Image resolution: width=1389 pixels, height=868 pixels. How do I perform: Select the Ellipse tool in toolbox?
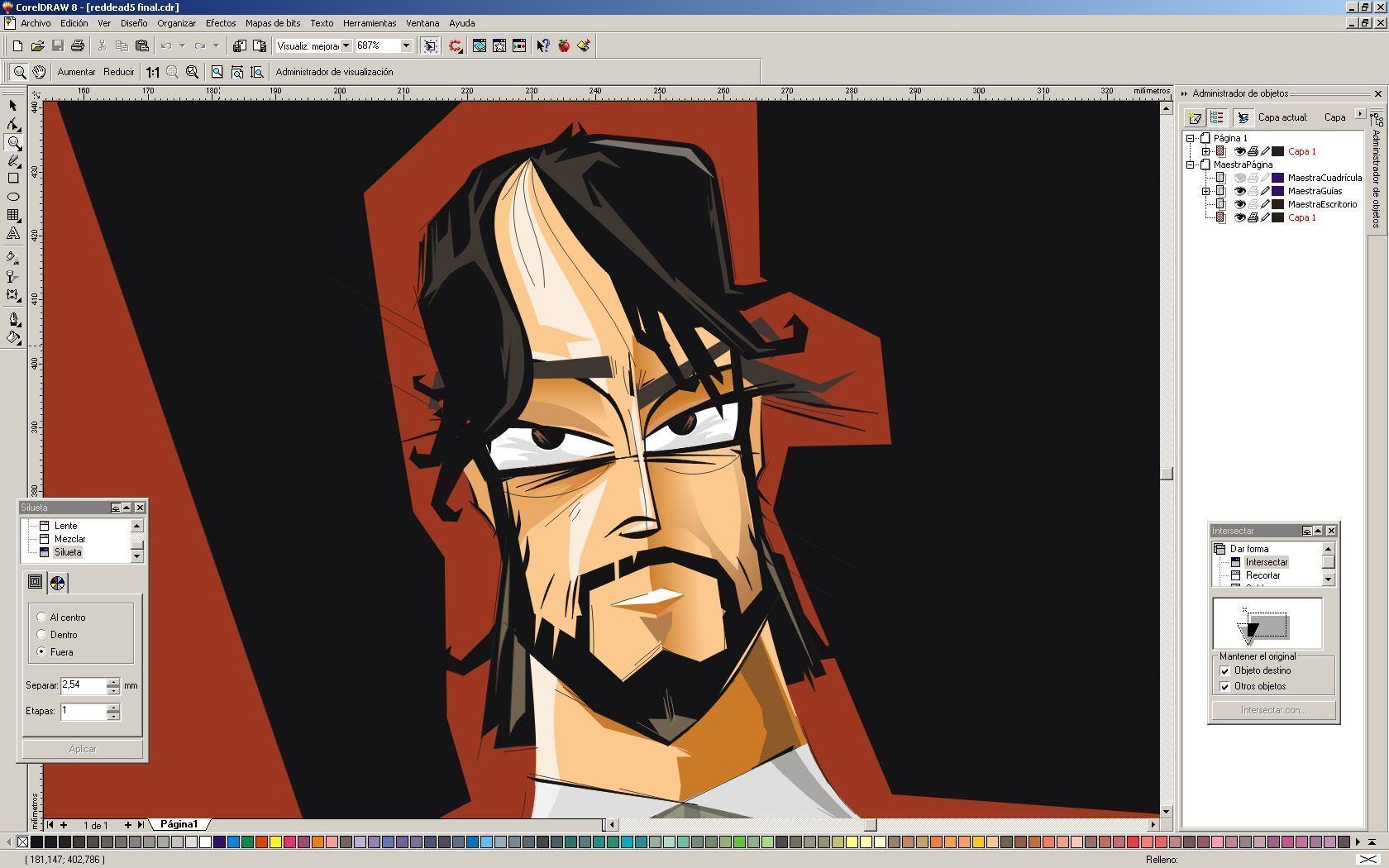click(x=13, y=197)
